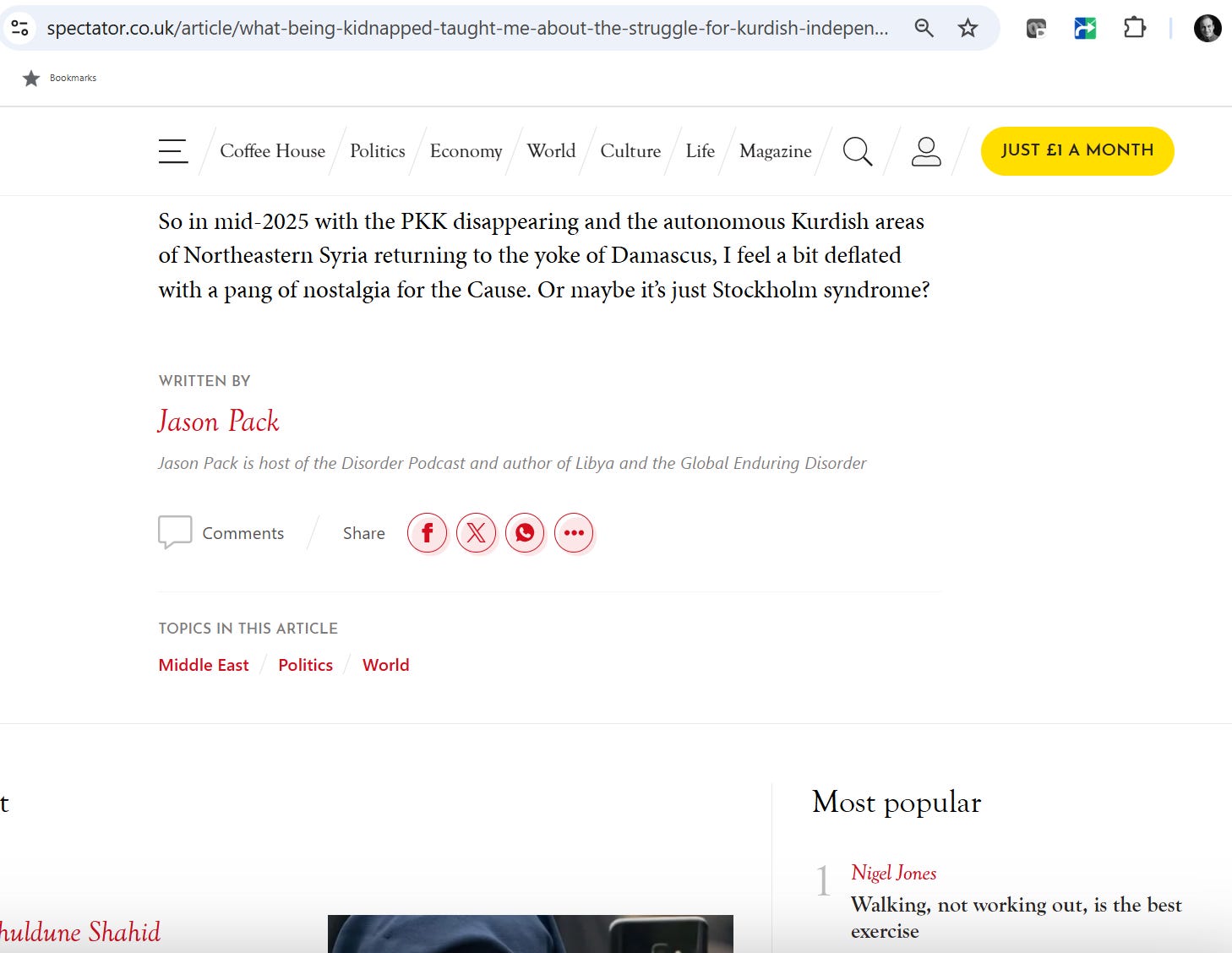This screenshot has height=953, width=1232.
Task: Open the Politics topic tag
Action: point(305,665)
